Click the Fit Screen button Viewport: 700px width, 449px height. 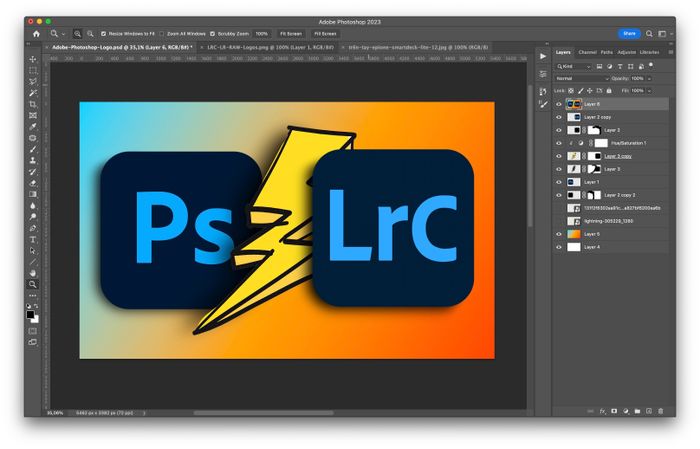(291, 34)
